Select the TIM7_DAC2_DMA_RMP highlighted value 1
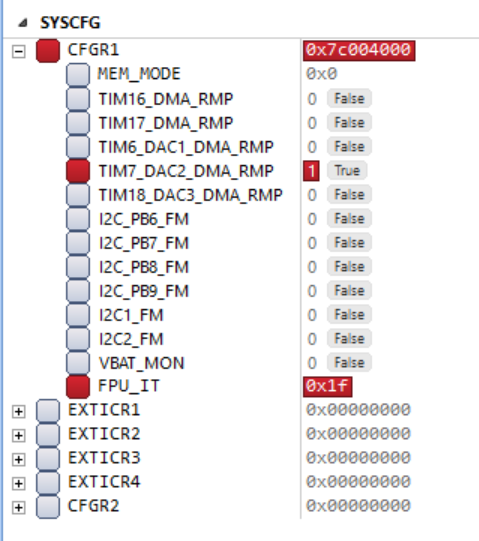 [311, 171]
